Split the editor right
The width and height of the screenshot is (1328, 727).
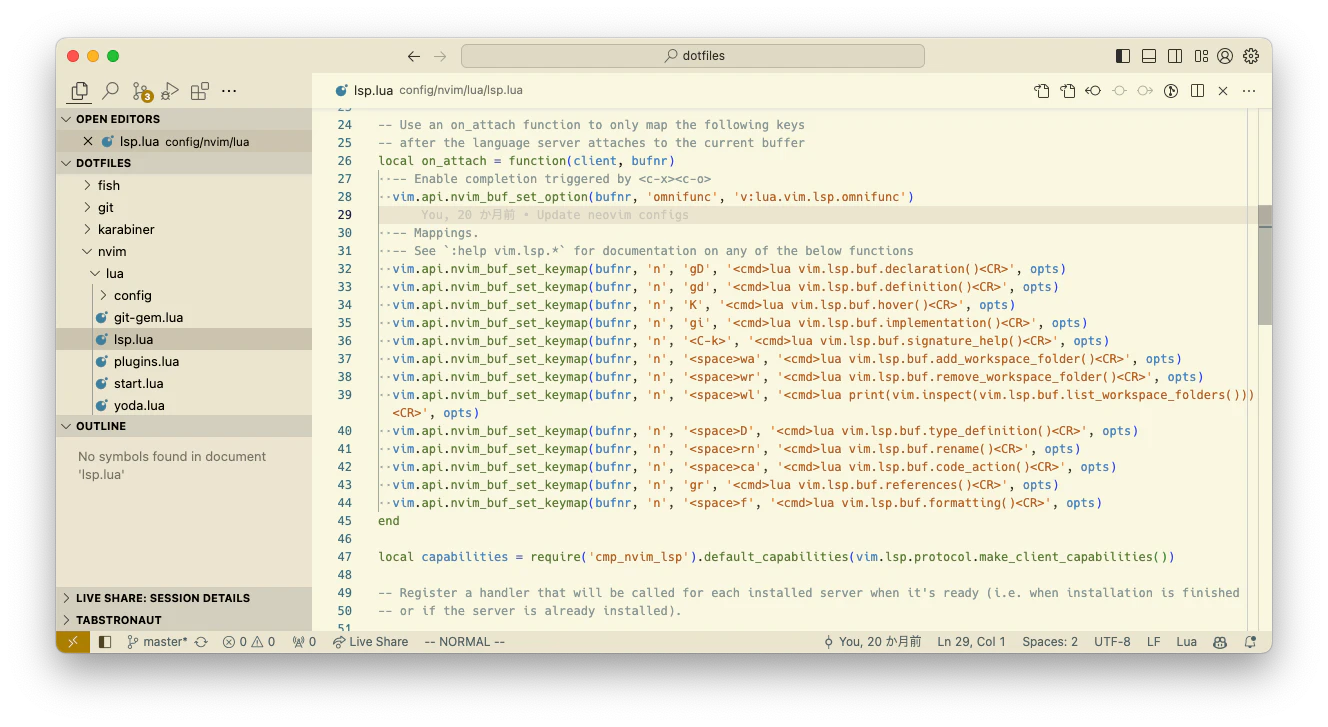(x=1197, y=91)
